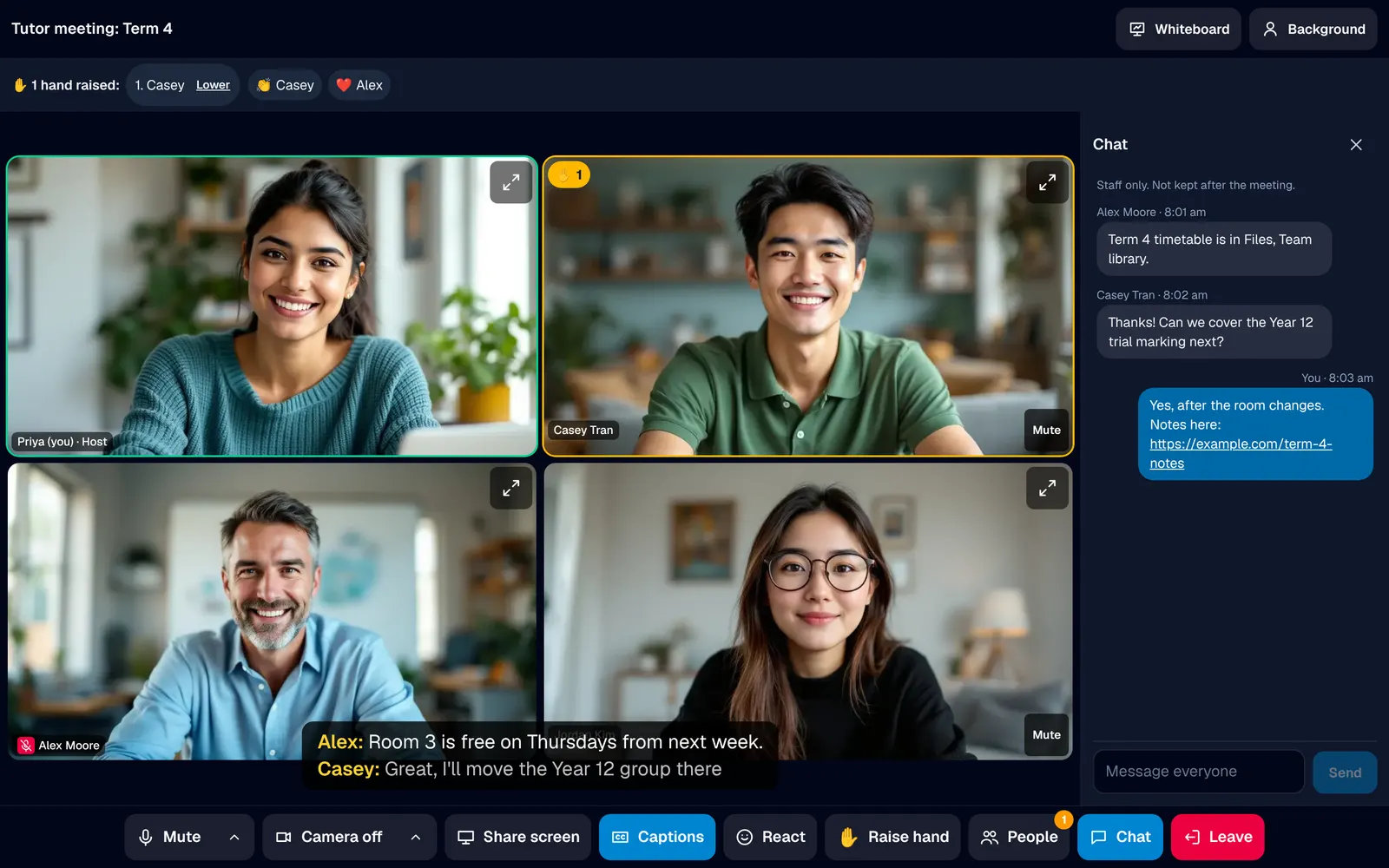Open the term-4-notes link in chat

click(x=1241, y=453)
